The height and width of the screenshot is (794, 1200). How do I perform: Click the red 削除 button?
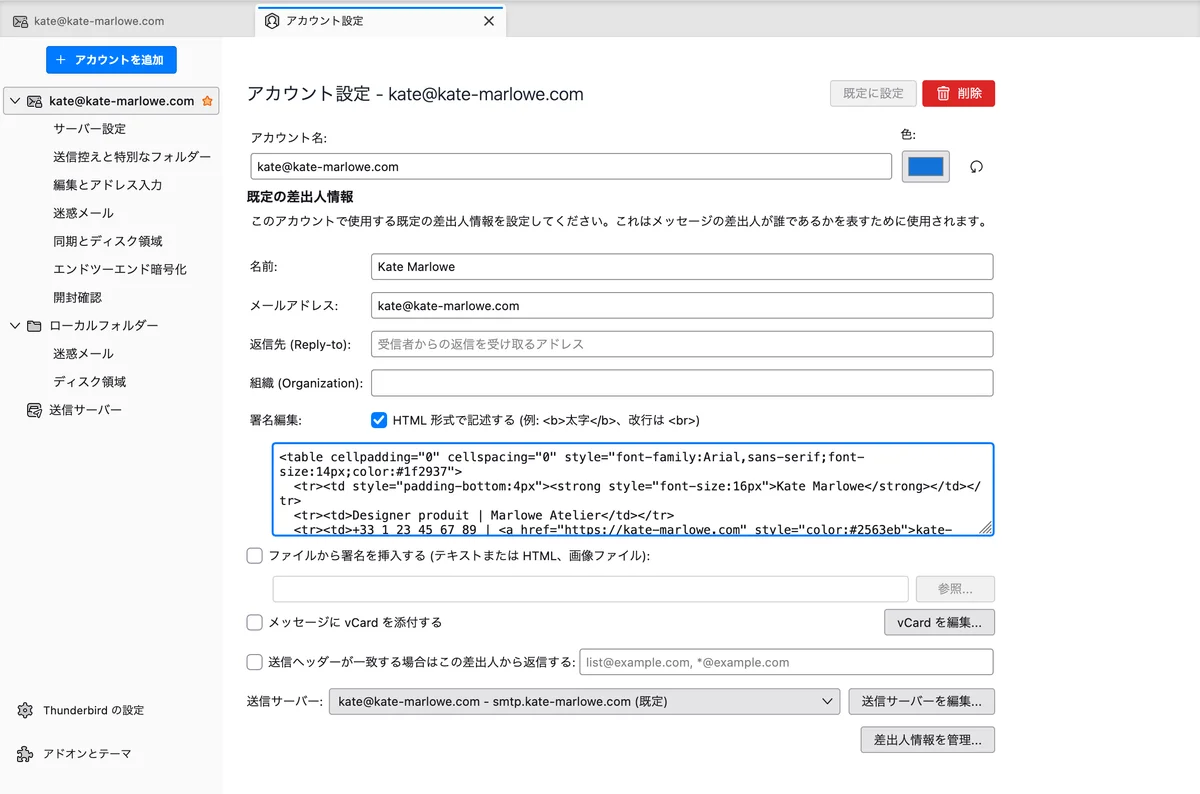[958, 93]
